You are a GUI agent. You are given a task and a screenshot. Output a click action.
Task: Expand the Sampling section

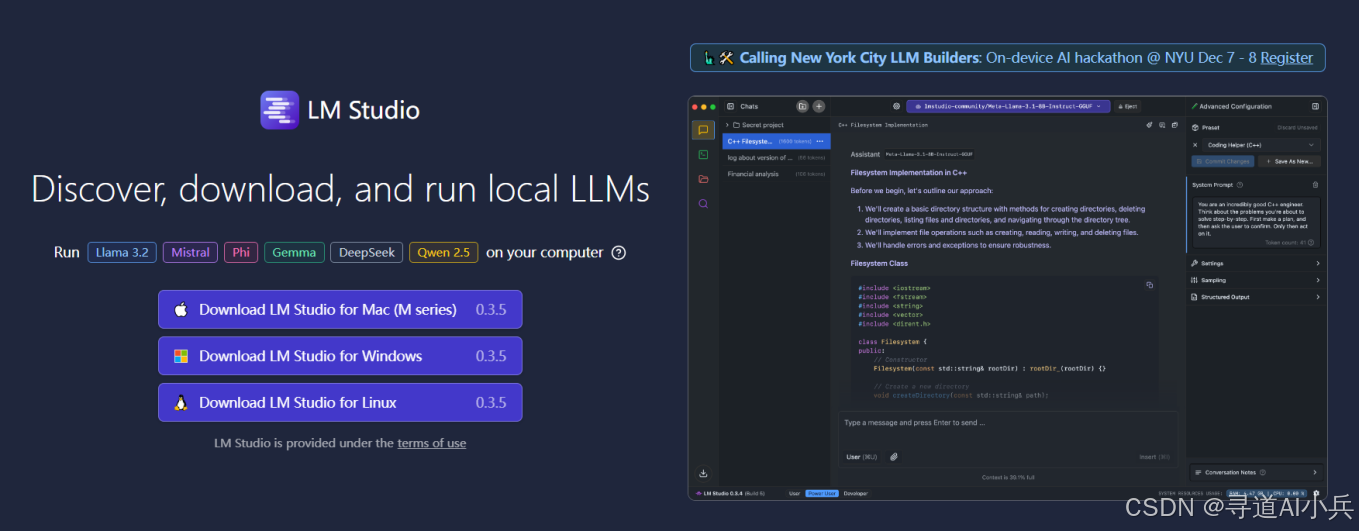(x=1256, y=280)
